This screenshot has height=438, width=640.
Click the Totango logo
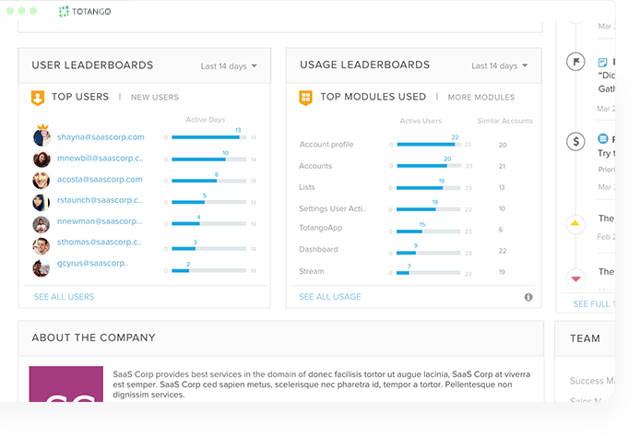85,11
